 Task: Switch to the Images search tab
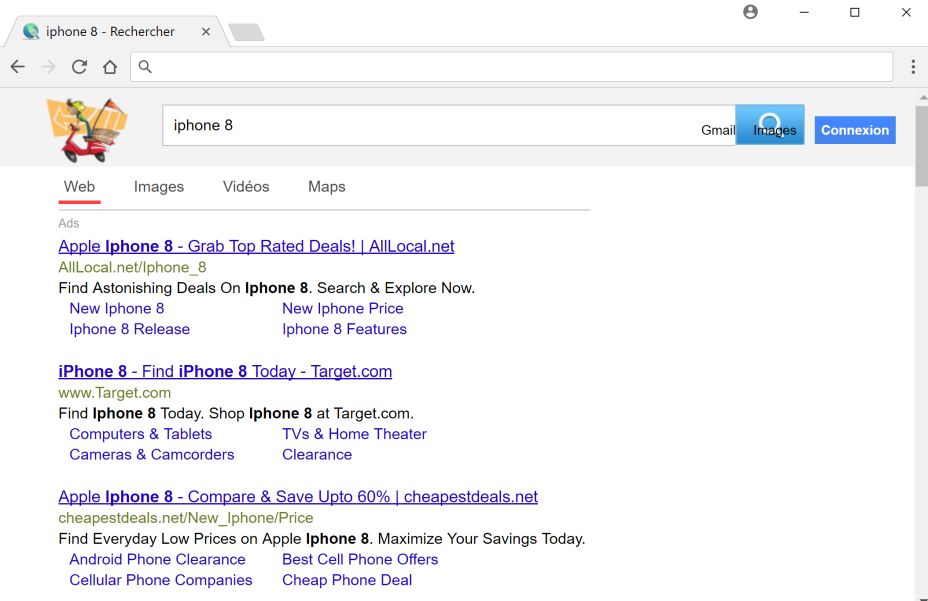(159, 187)
